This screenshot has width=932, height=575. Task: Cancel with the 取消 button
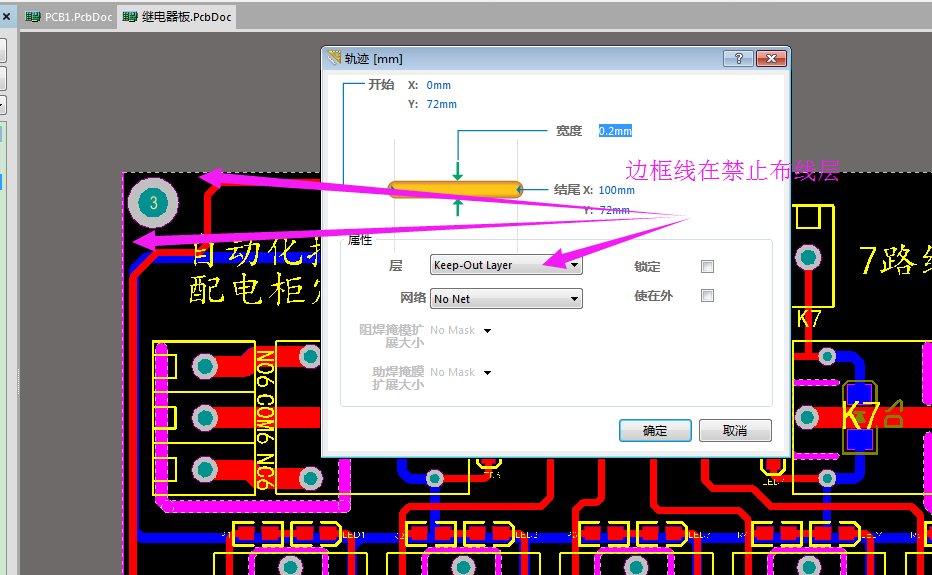pos(735,431)
